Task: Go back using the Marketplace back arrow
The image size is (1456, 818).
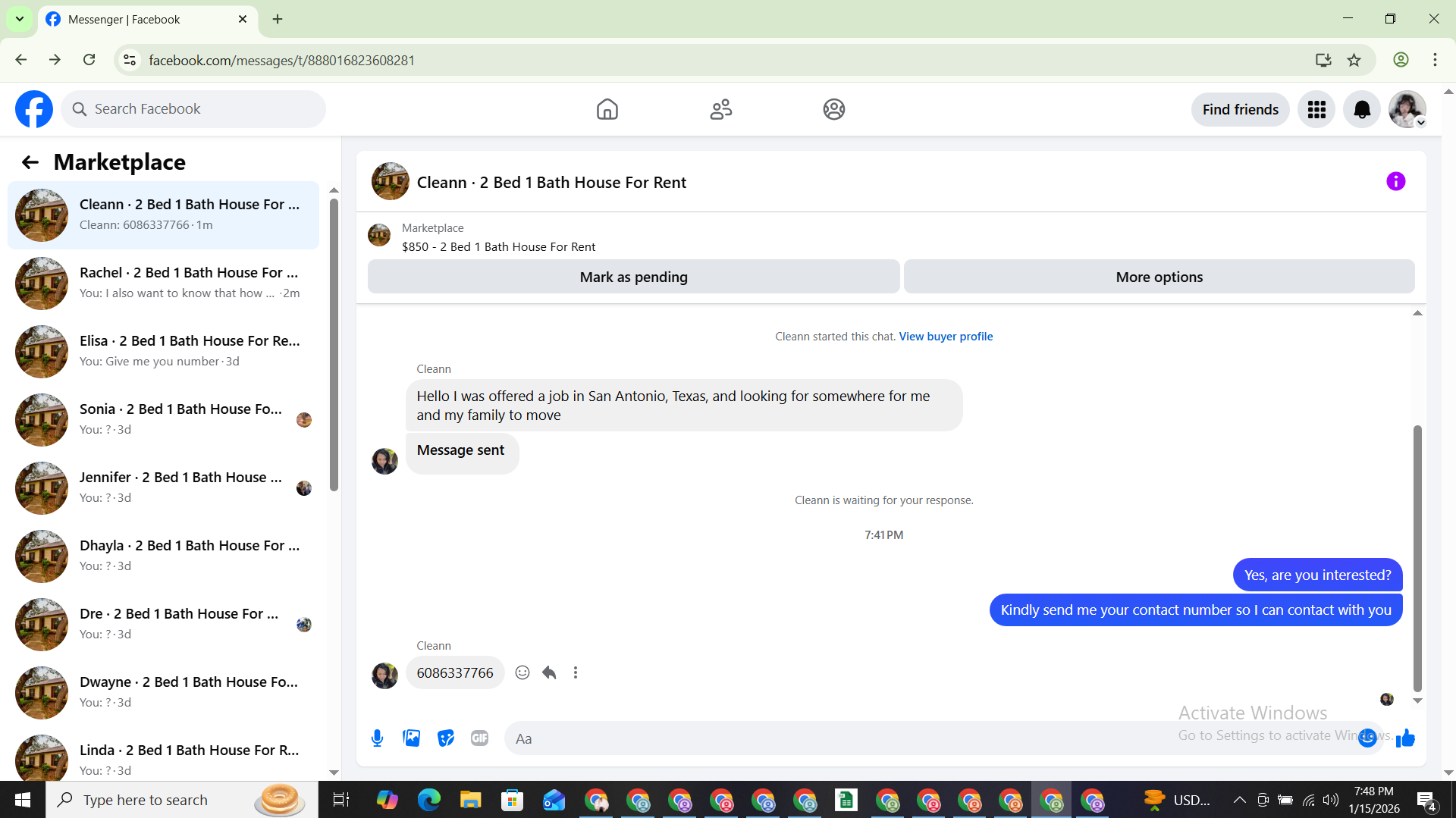Action: [30, 162]
